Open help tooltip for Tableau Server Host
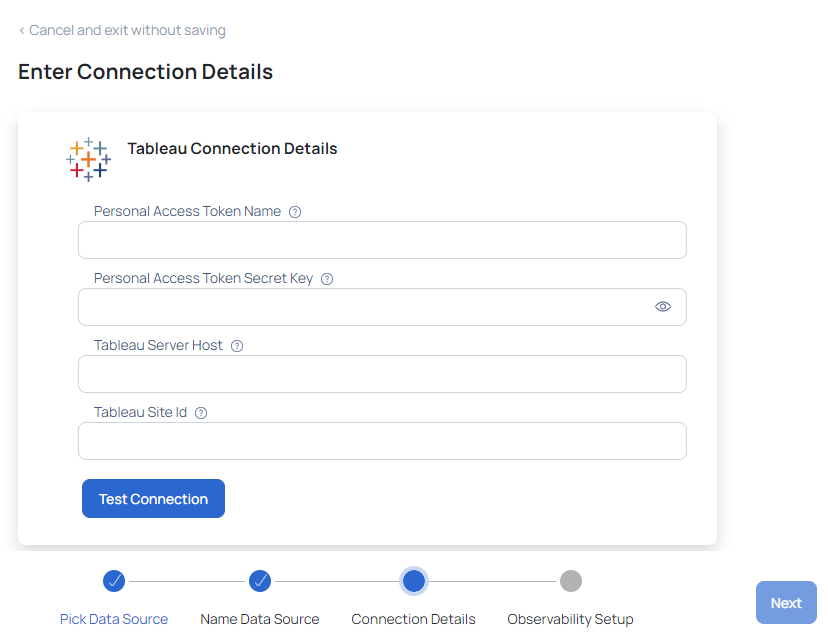Viewport: 828px width, 643px height. tap(237, 346)
